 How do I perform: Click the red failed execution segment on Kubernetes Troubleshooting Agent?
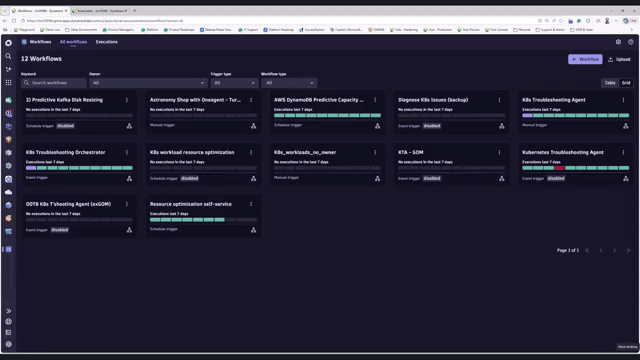[x=560, y=168]
